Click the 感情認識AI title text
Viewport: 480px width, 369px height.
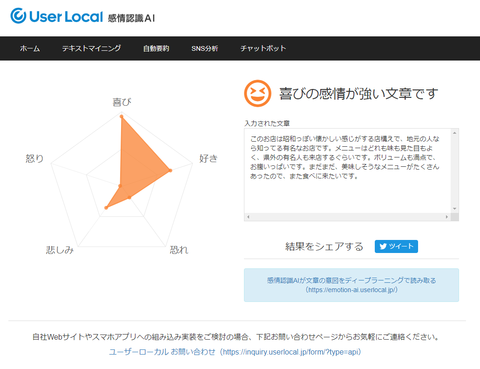[131, 18]
